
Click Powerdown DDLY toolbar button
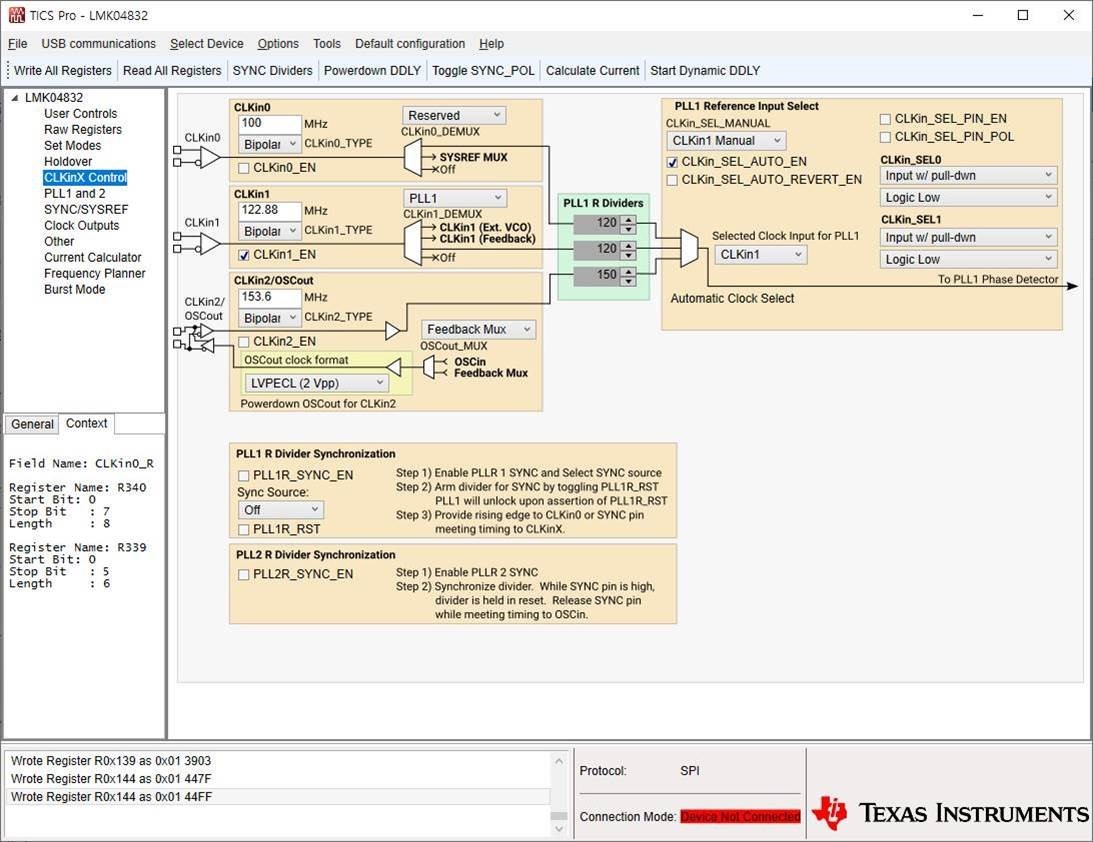(372, 70)
